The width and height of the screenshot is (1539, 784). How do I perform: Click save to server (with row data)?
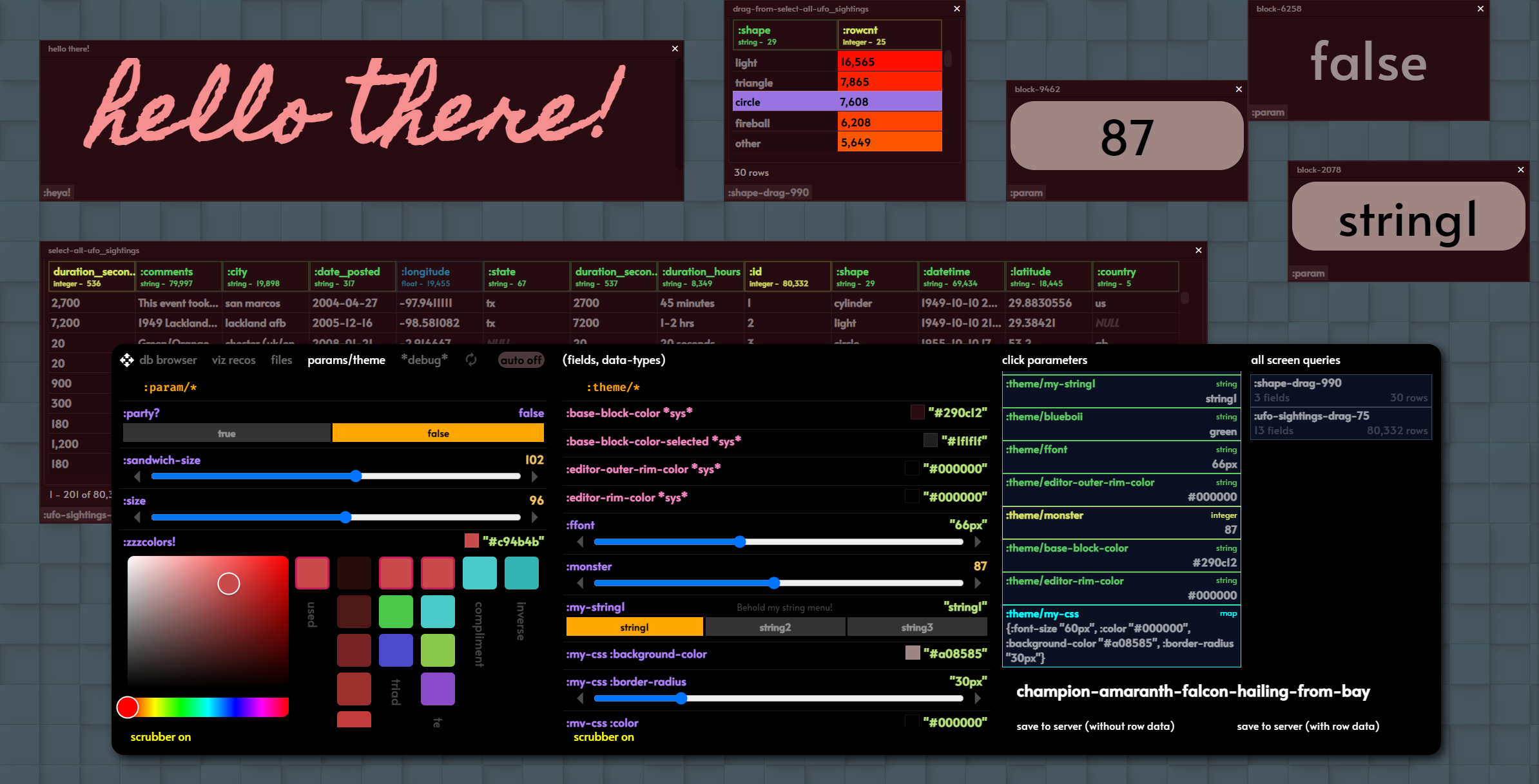point(1308,726)
